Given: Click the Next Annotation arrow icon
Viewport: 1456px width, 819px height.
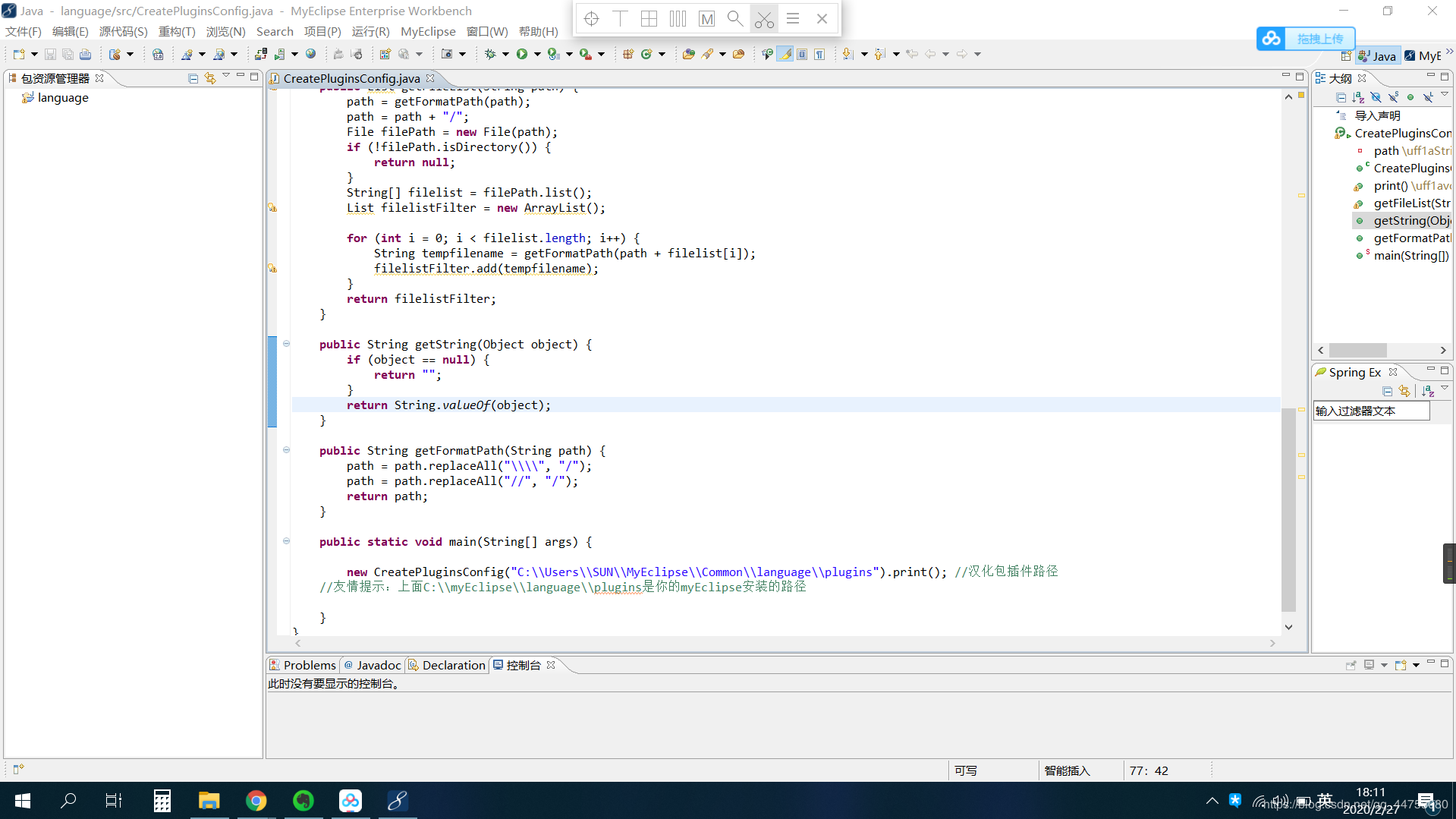Looking at the screenshot, I should (847, 54).
